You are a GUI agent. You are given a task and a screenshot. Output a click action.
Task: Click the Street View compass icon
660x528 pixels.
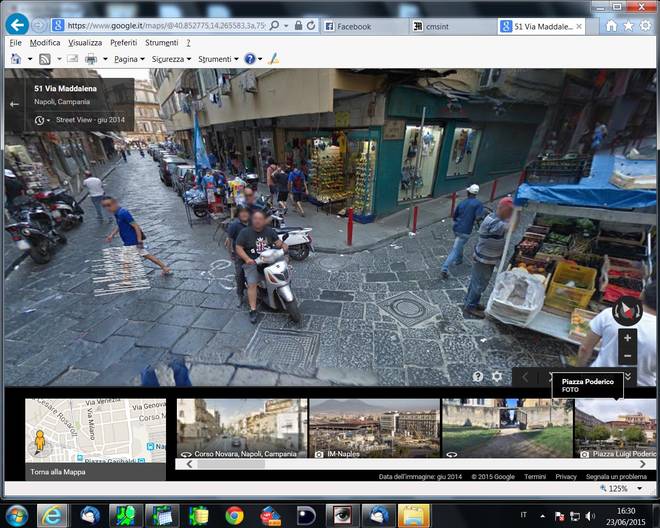(x=627, y=310)
